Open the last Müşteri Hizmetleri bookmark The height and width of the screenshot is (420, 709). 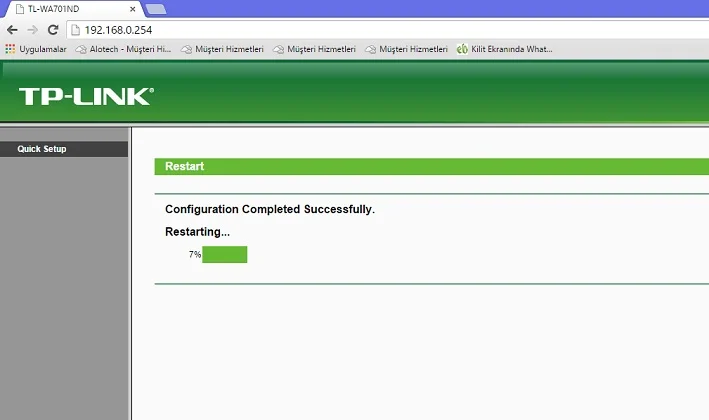[x=406, y=48]
